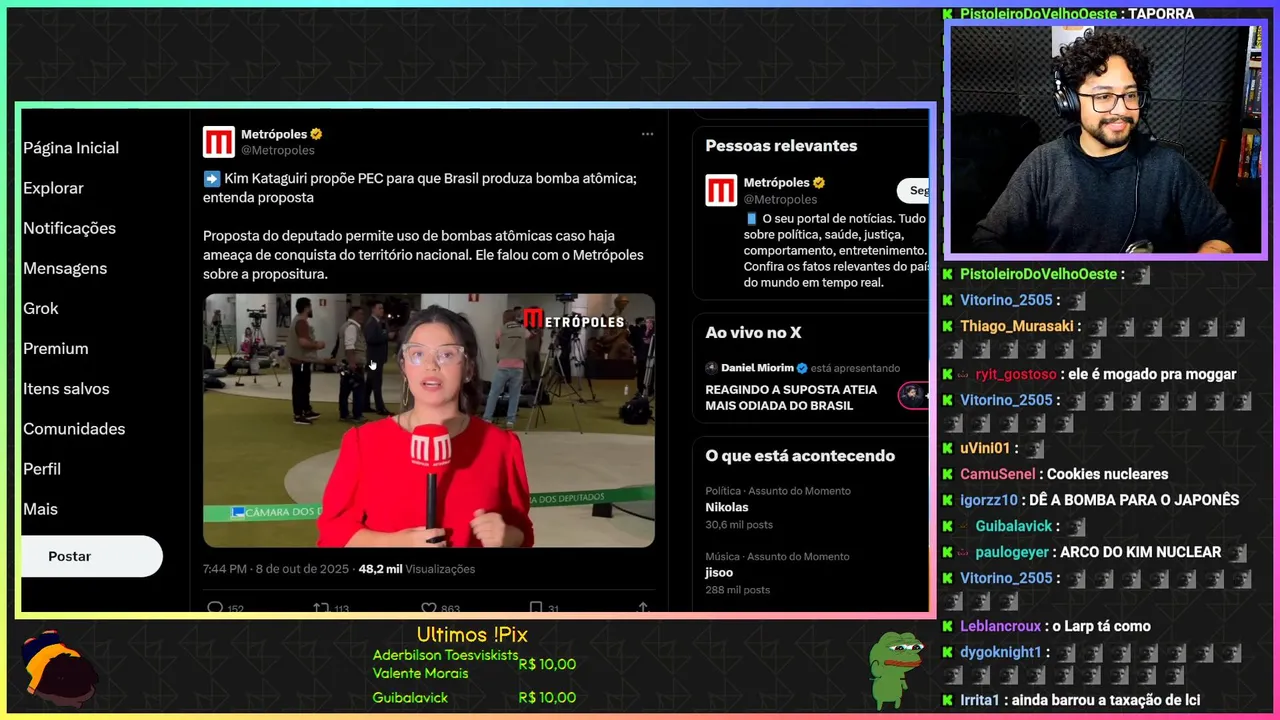Click Daniel Miorim's small host avatar

711,368
